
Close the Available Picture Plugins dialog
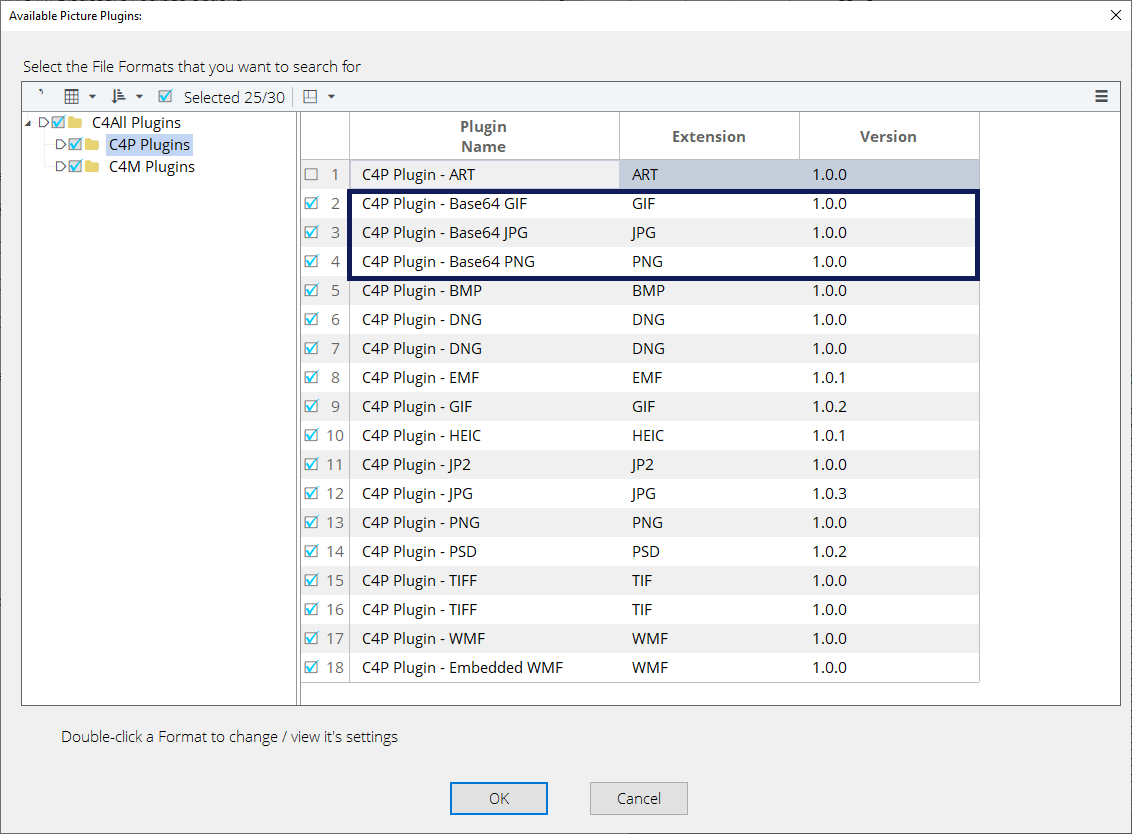[1115, 15]
